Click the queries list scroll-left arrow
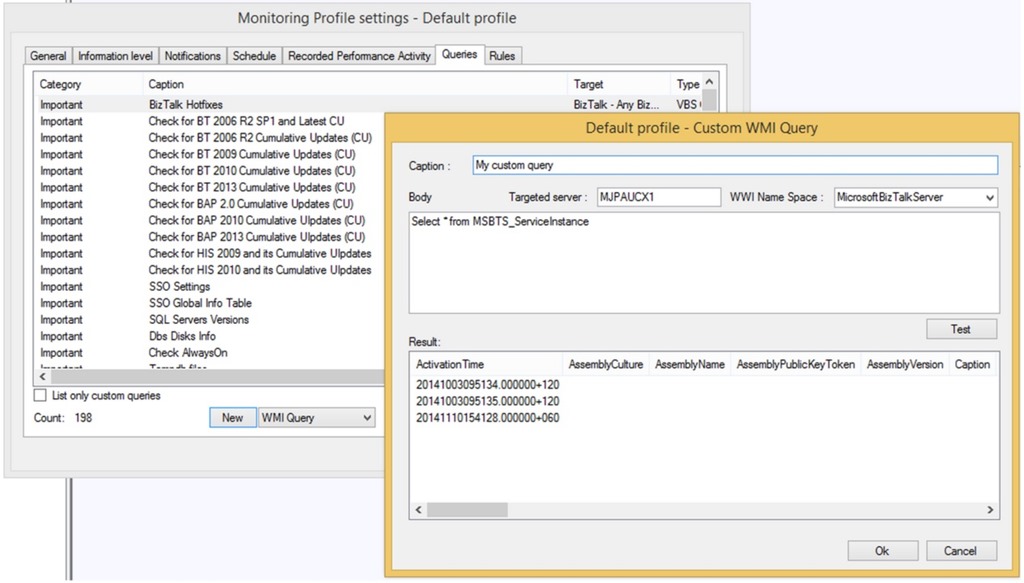This screenshot has width=1024, height=583. pos(43,377)
